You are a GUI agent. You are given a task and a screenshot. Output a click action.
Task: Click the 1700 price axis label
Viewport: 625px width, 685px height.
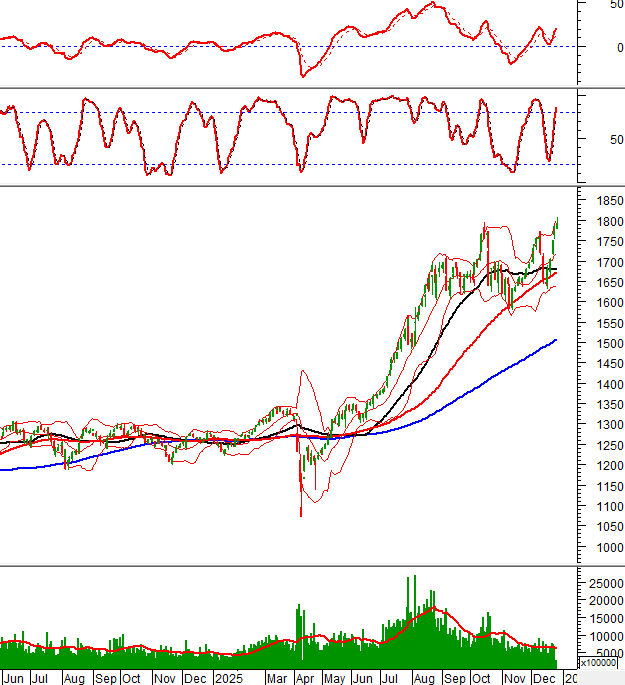pos(601,262)
